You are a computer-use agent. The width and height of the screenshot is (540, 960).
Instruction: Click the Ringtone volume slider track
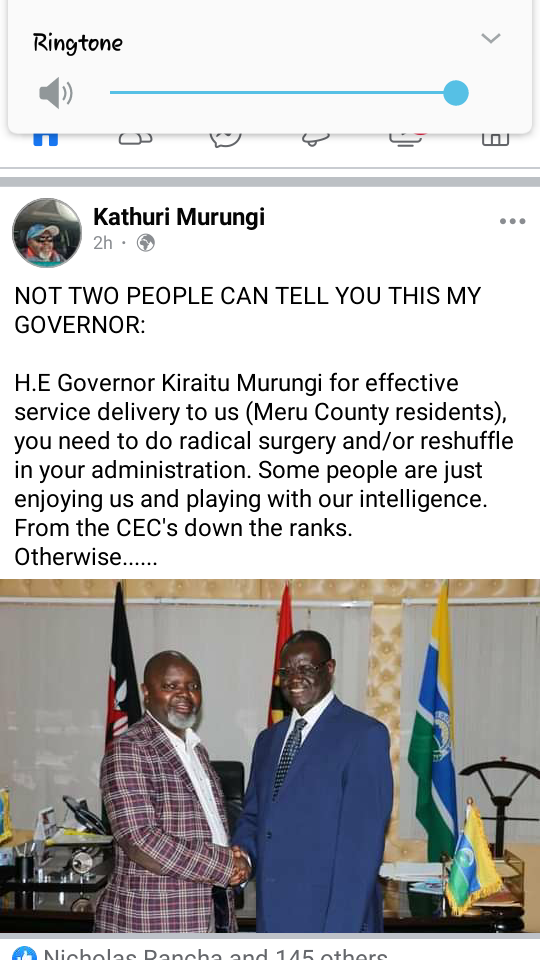click(282, 93)
